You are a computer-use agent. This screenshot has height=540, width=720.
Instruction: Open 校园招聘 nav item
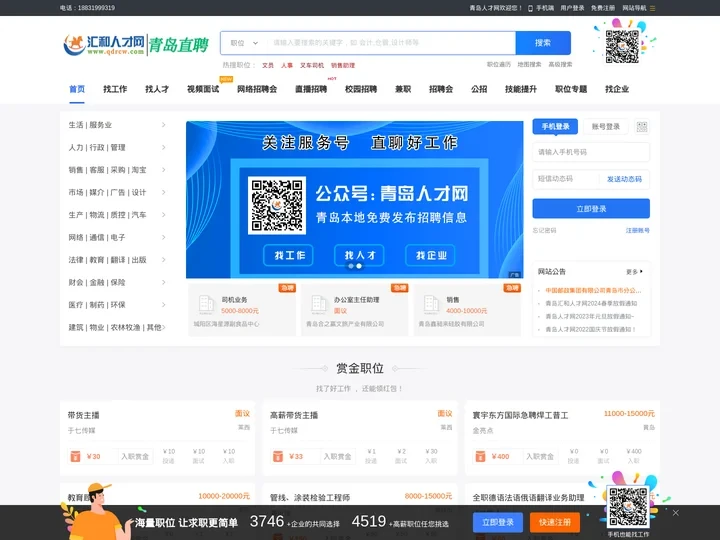pos(361,89)
